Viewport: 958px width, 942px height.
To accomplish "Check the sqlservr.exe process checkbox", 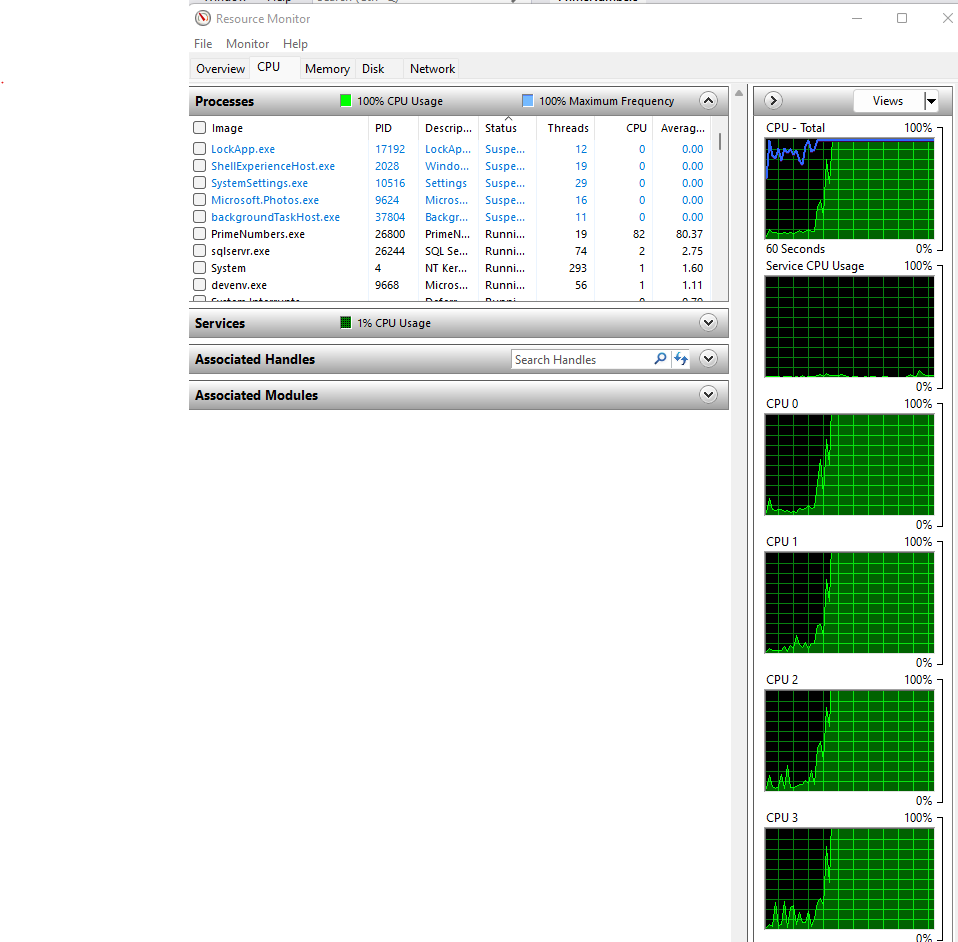I will pos(200,251).
